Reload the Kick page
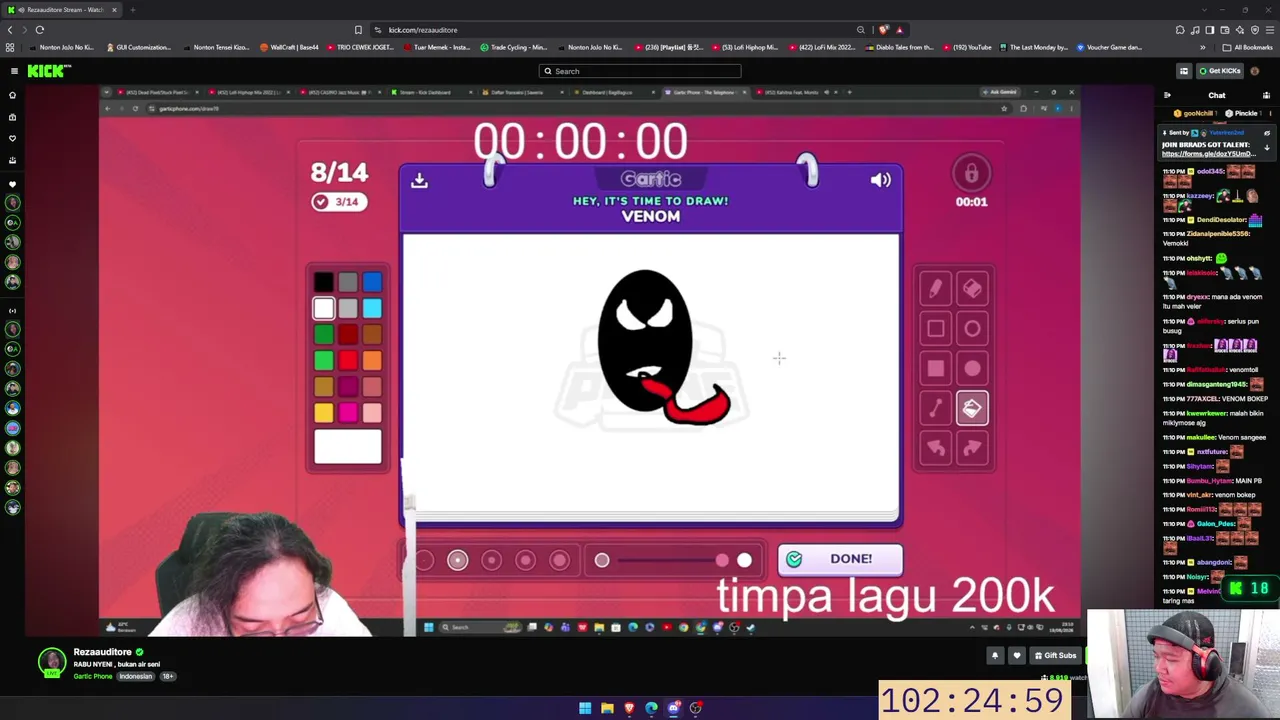Viewport: 1280px width, 720px height. (40, 30)
